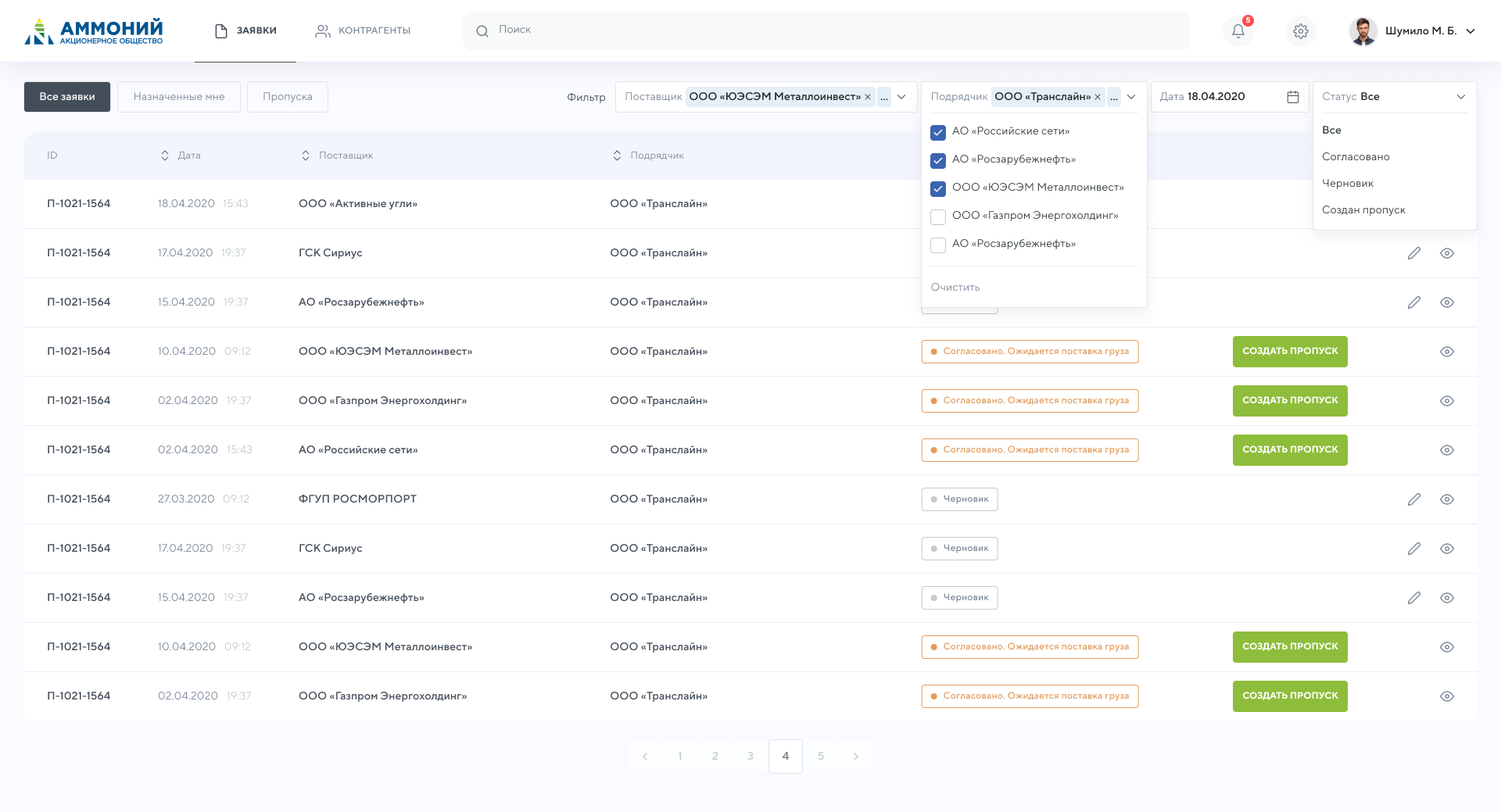This screenshot has height=812, width=1501.
Task: Open the Заявки navigation tab
Action: coord(245,30)
